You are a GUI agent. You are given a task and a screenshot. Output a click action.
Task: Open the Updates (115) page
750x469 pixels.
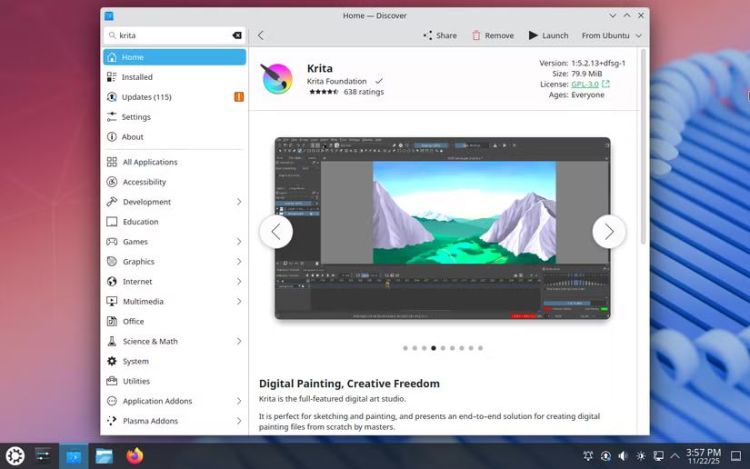tap(147, 97)
